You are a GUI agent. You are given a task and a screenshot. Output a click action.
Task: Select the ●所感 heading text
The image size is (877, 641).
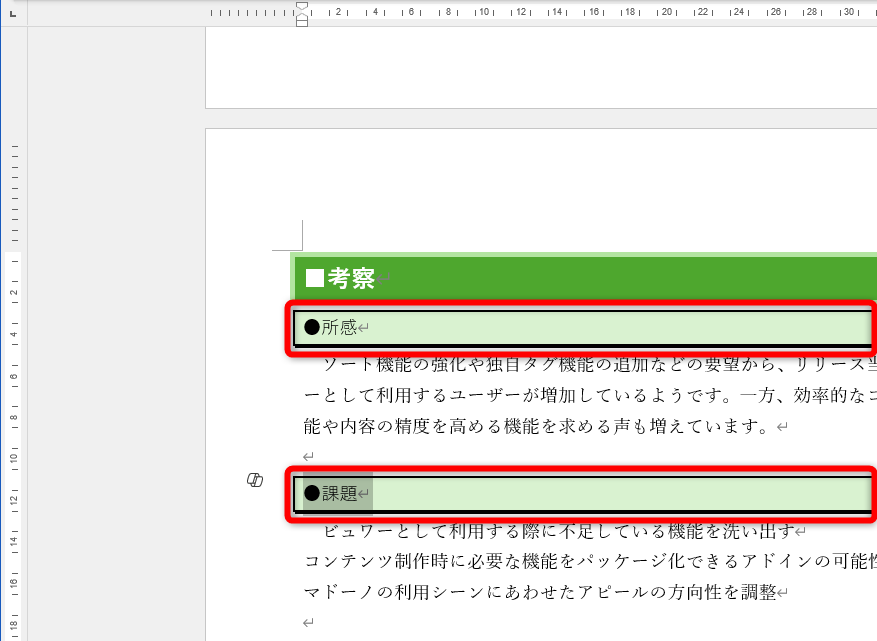click(330, 325)
